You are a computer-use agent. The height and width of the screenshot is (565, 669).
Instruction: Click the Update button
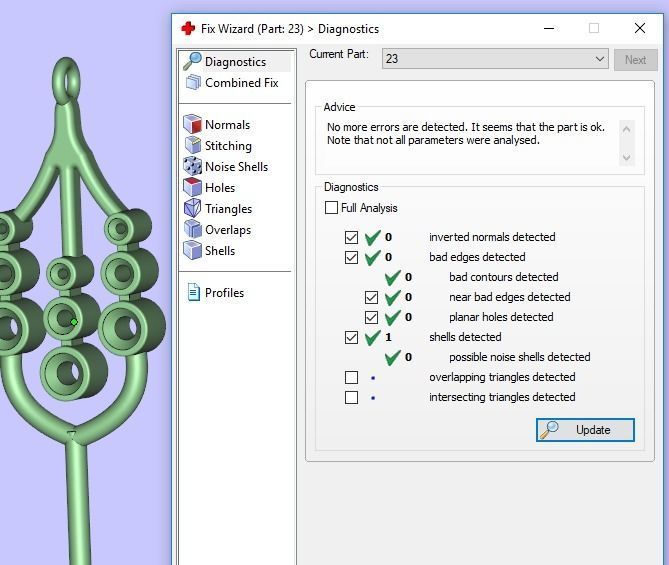(x=585, y=430)
